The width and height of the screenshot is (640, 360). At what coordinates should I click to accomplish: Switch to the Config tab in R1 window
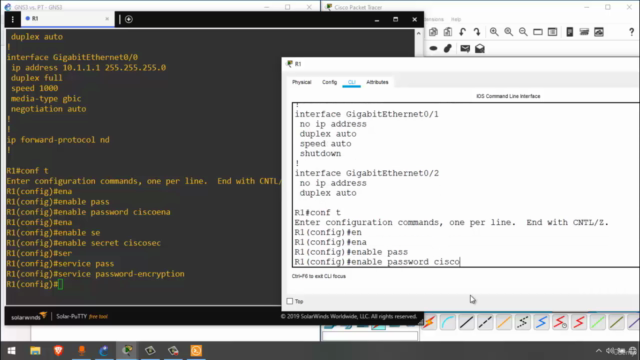[329, 82]
